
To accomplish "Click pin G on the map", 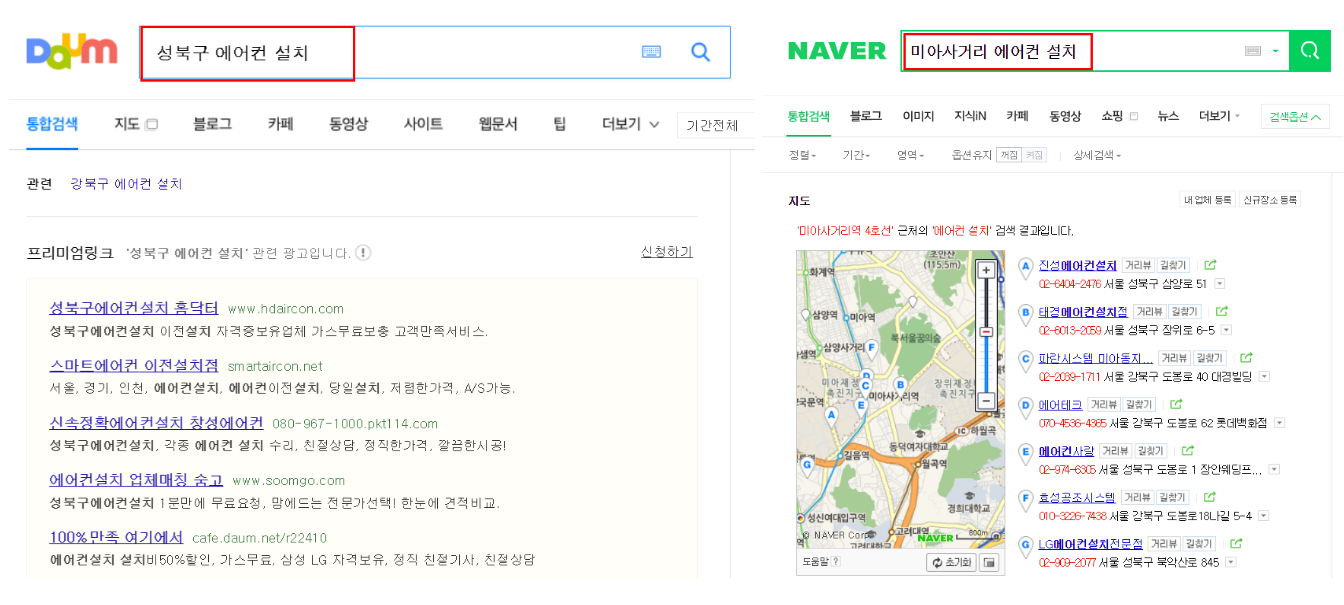I will [807, 465].
